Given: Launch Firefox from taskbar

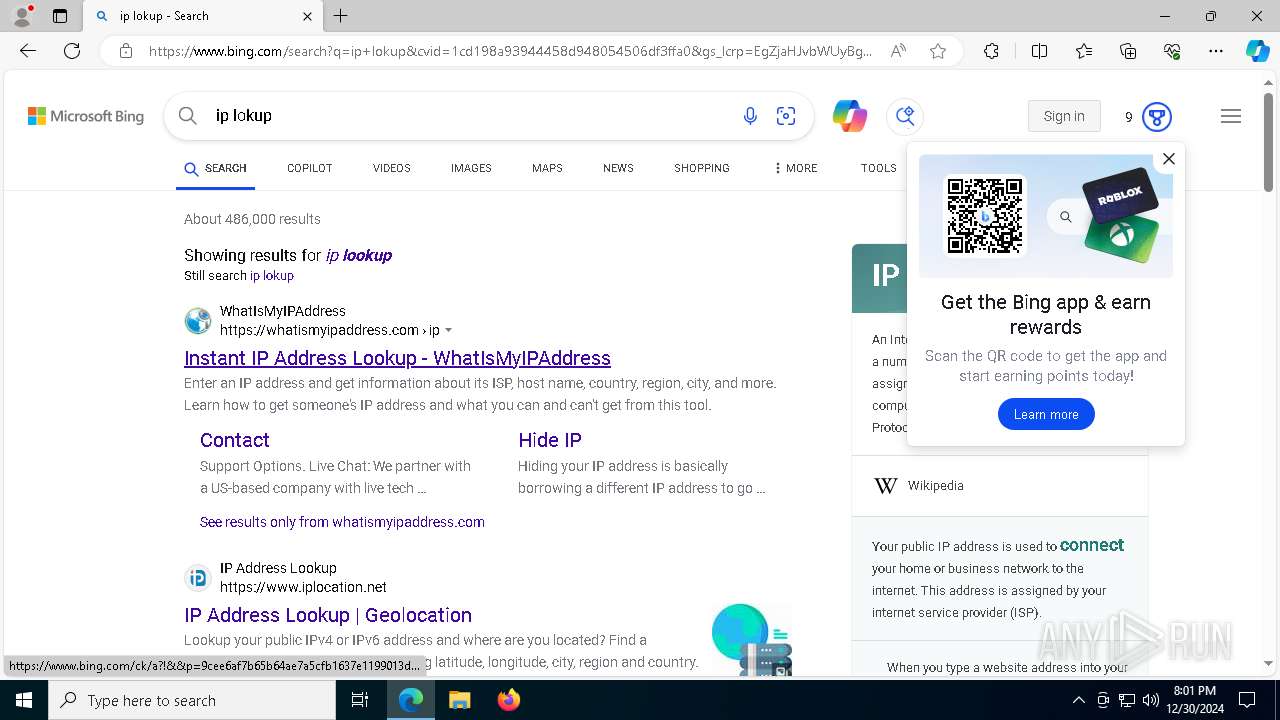Looking at the screenshot, I should point(509,700).
